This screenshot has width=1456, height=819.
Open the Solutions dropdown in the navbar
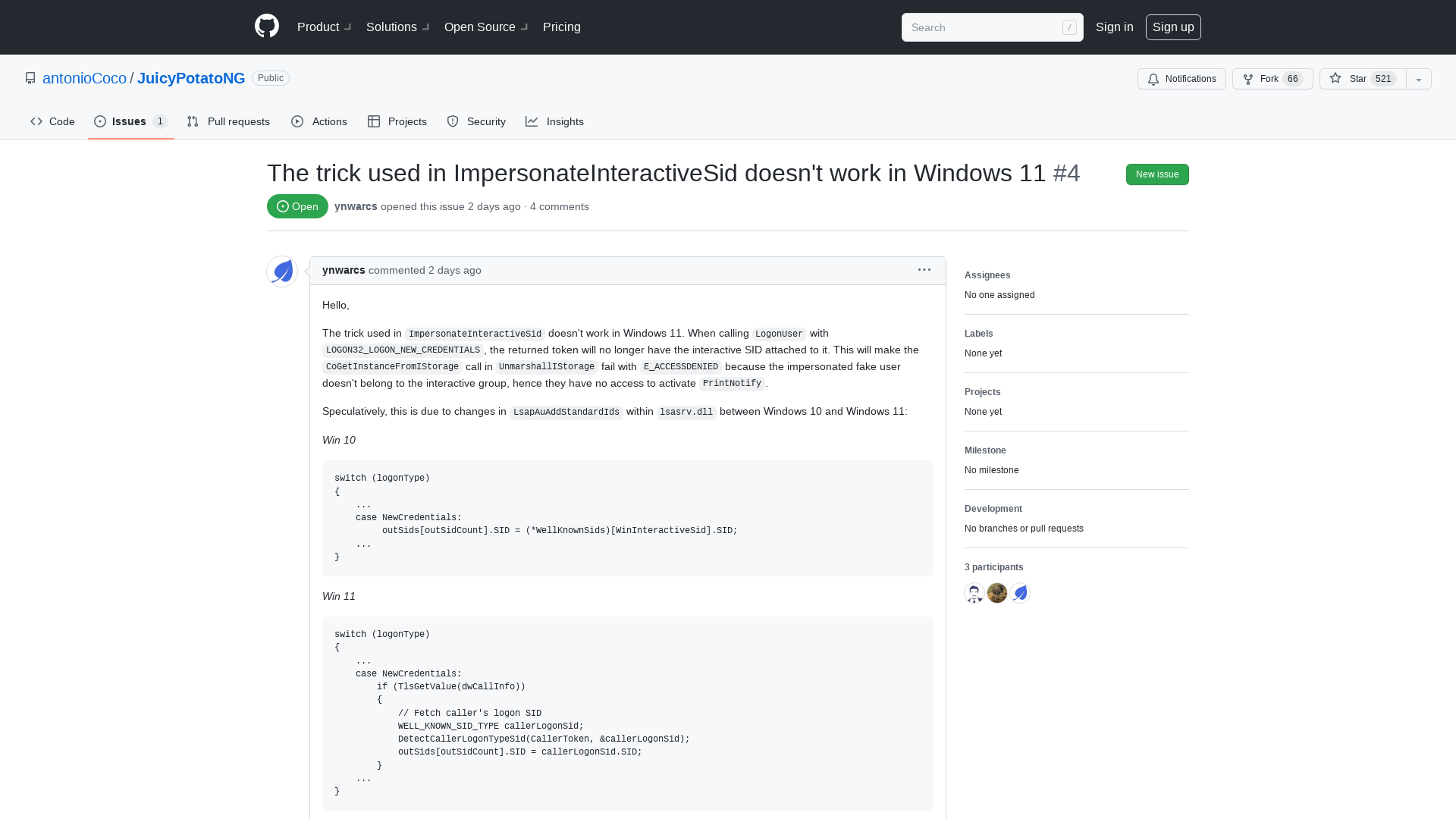tap(396, 27)
